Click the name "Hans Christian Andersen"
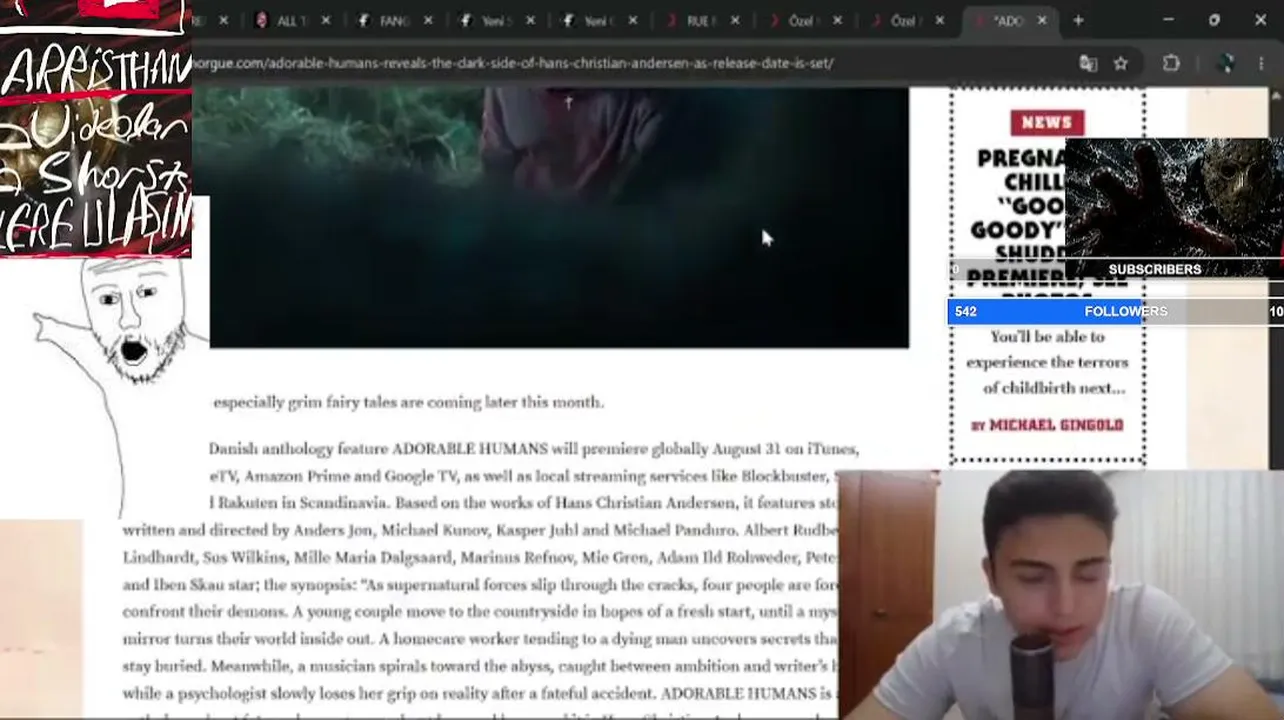Image resolution: width=1284 pixels, height=720 pixels. [644, 503]
